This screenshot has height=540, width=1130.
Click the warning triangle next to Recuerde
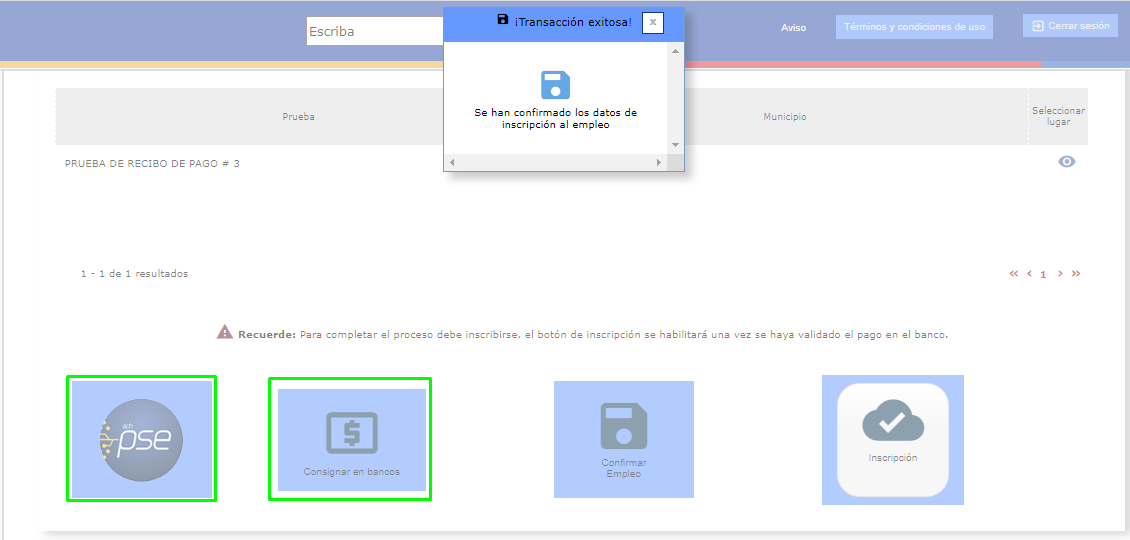point(225,332)
